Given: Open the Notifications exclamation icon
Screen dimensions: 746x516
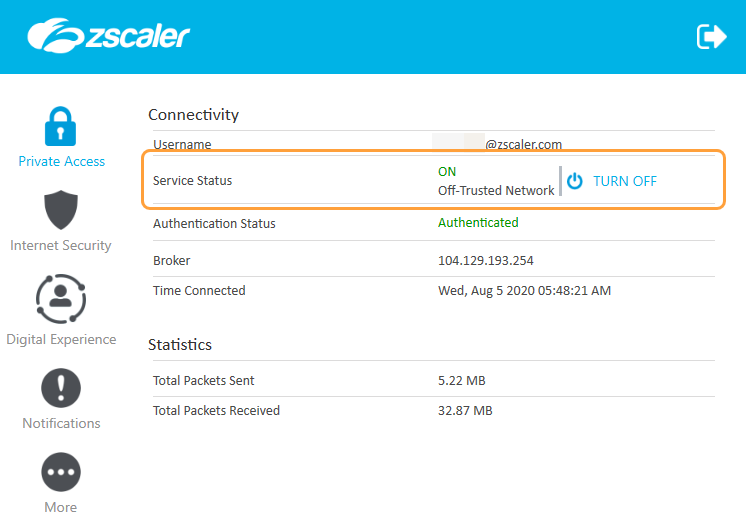Looking at the screenshot, I should click(x=61, y=387).
